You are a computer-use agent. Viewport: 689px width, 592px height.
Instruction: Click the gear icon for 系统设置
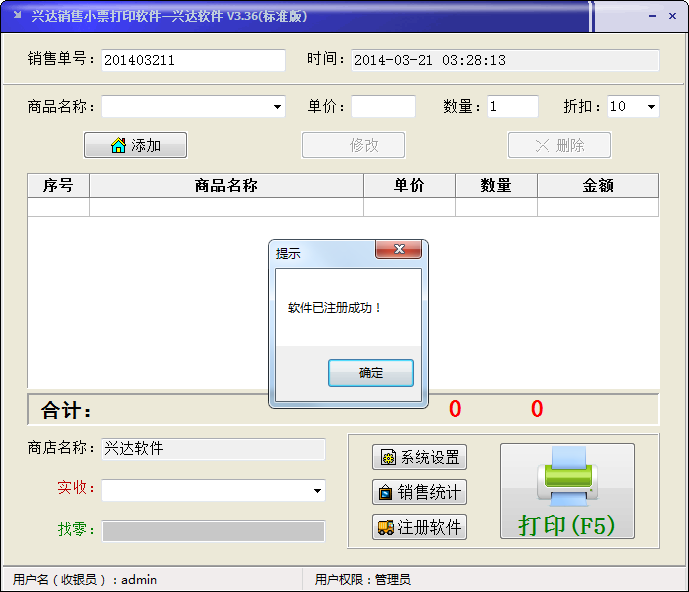click(386, 458)
